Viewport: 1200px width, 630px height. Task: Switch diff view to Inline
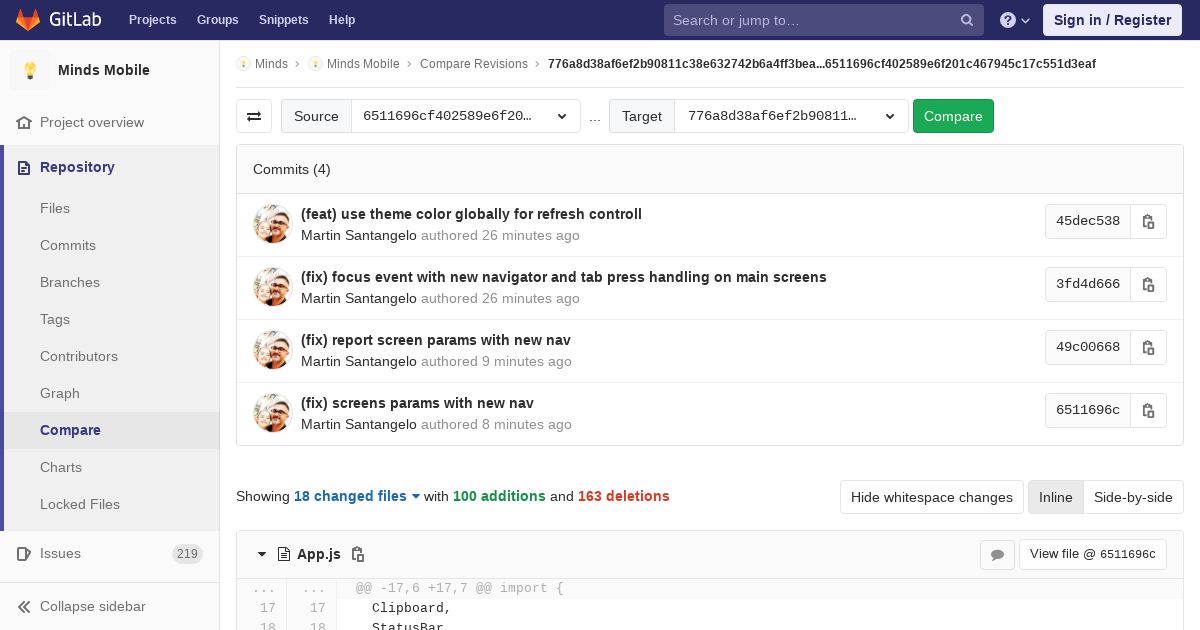[x=1055, y=497]
